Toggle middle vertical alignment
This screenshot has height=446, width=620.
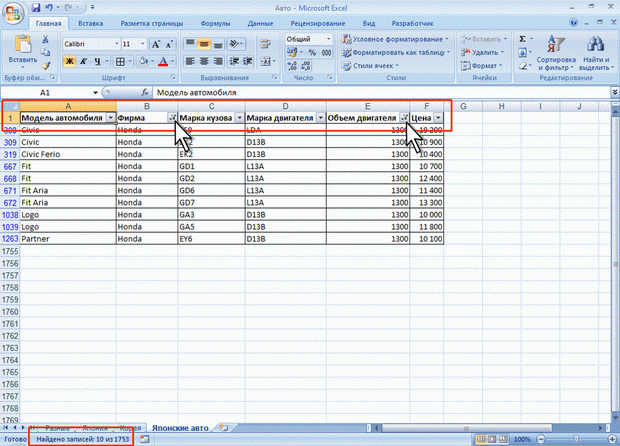(x=204, y=44)
